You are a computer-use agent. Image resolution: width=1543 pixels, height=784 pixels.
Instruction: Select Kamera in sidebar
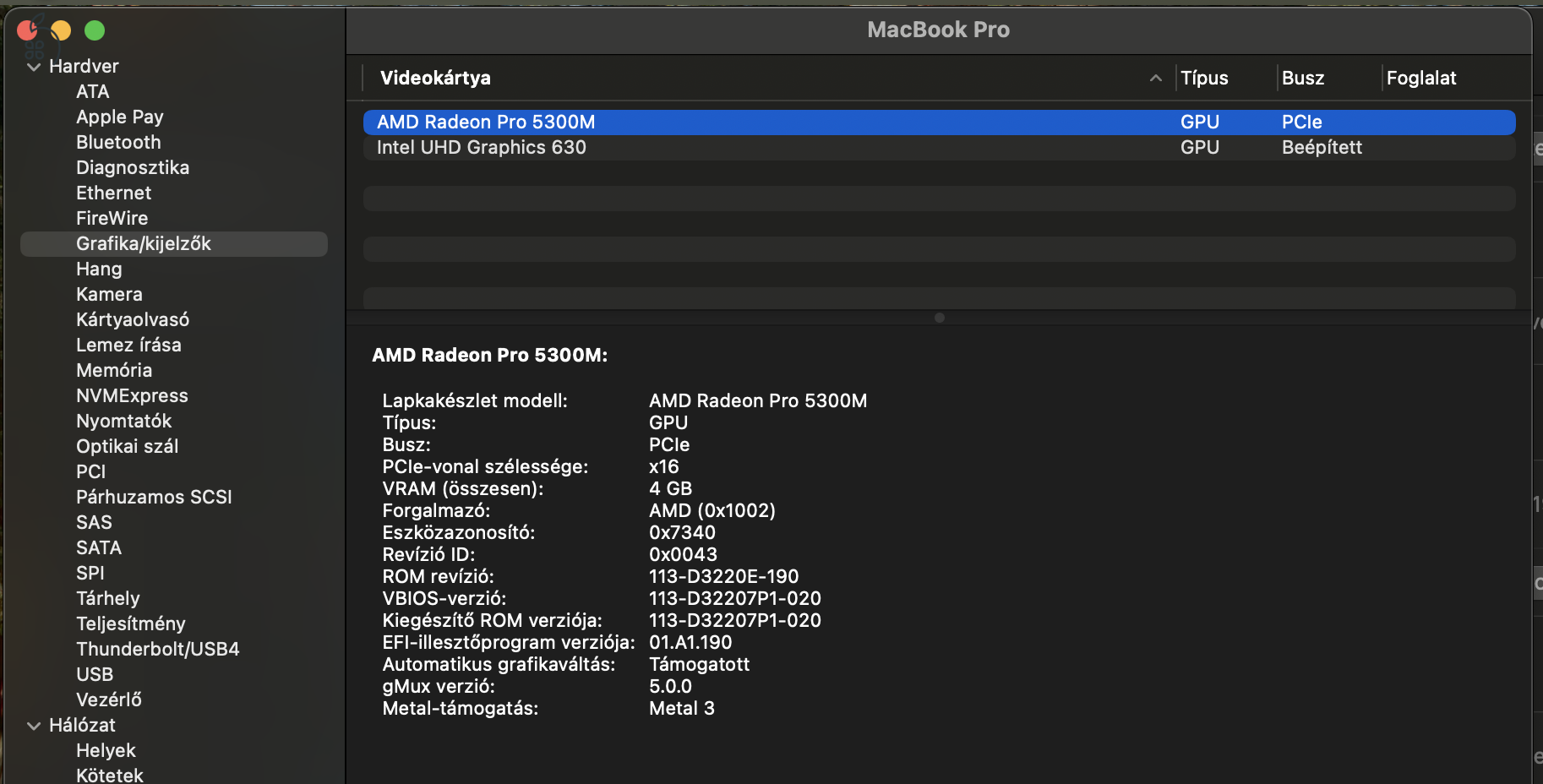pos(109,294)
